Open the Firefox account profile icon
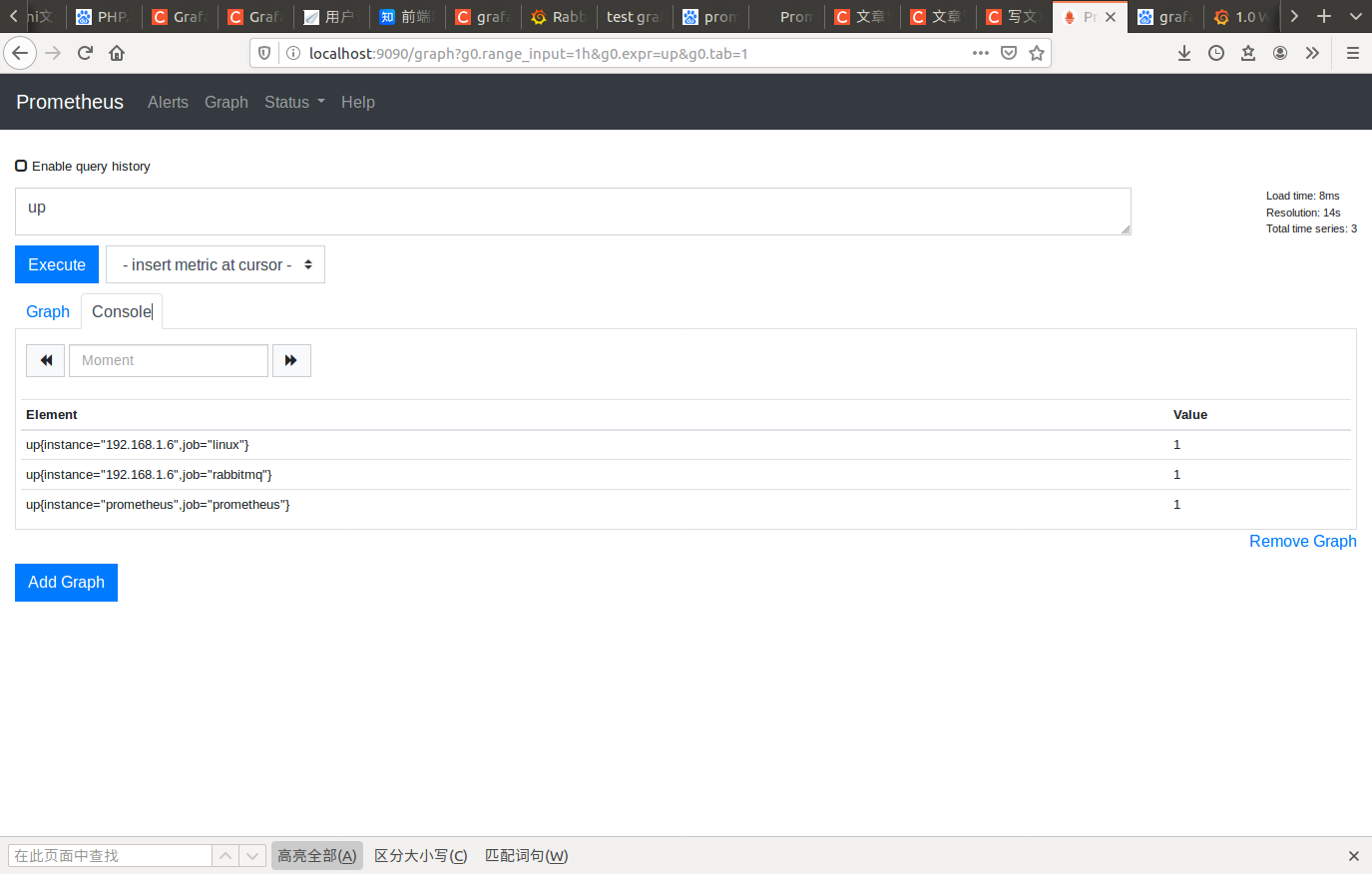This screenshot has width=1372, height=874. [x=1280, y=53]
